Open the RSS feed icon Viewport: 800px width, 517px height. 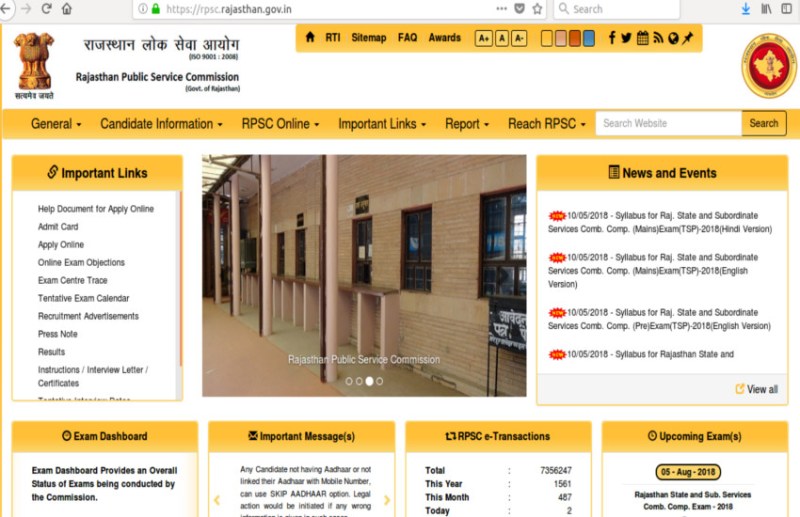point(658,38)
